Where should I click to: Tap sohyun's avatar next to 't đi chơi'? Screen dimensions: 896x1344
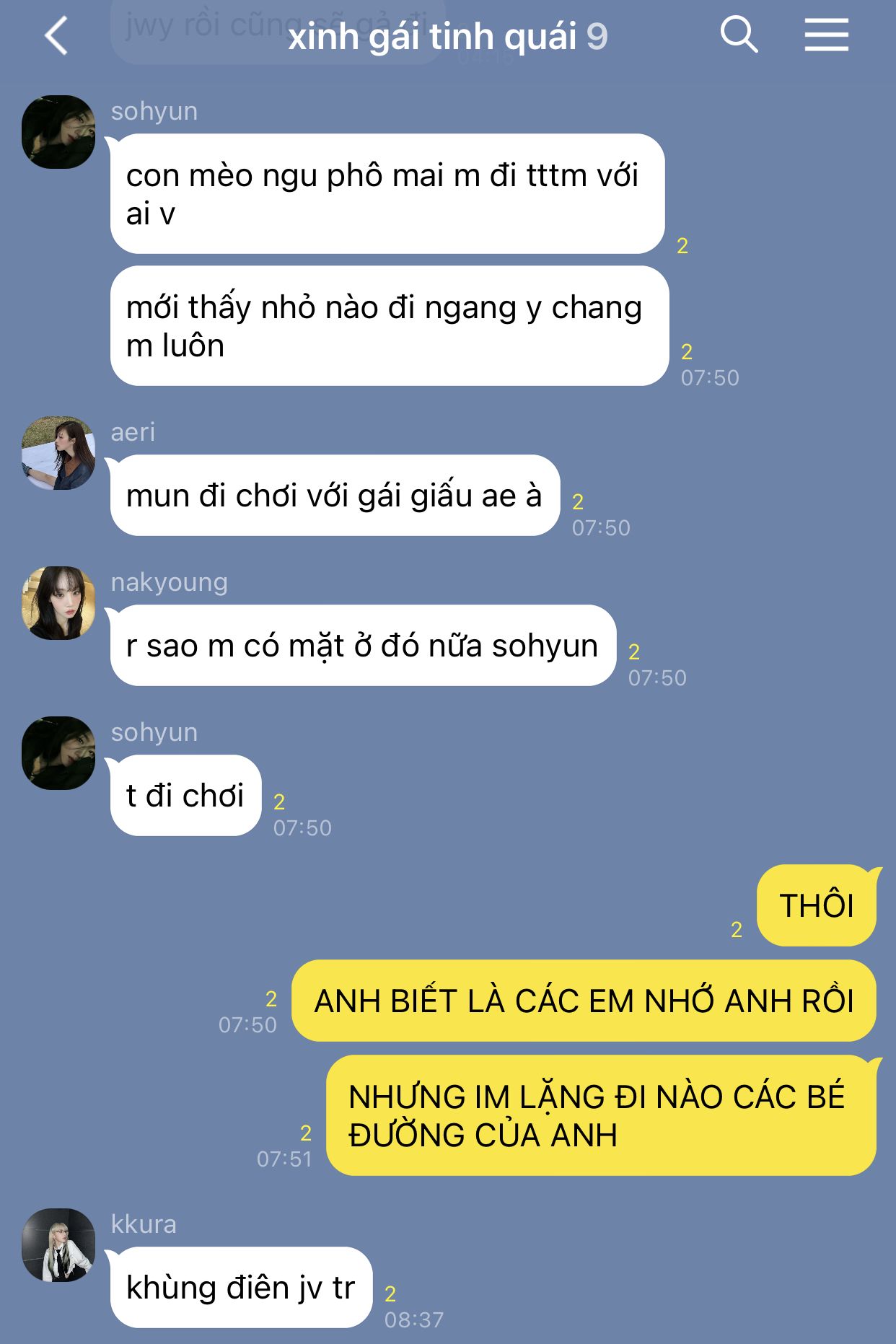tap(58, 753)
